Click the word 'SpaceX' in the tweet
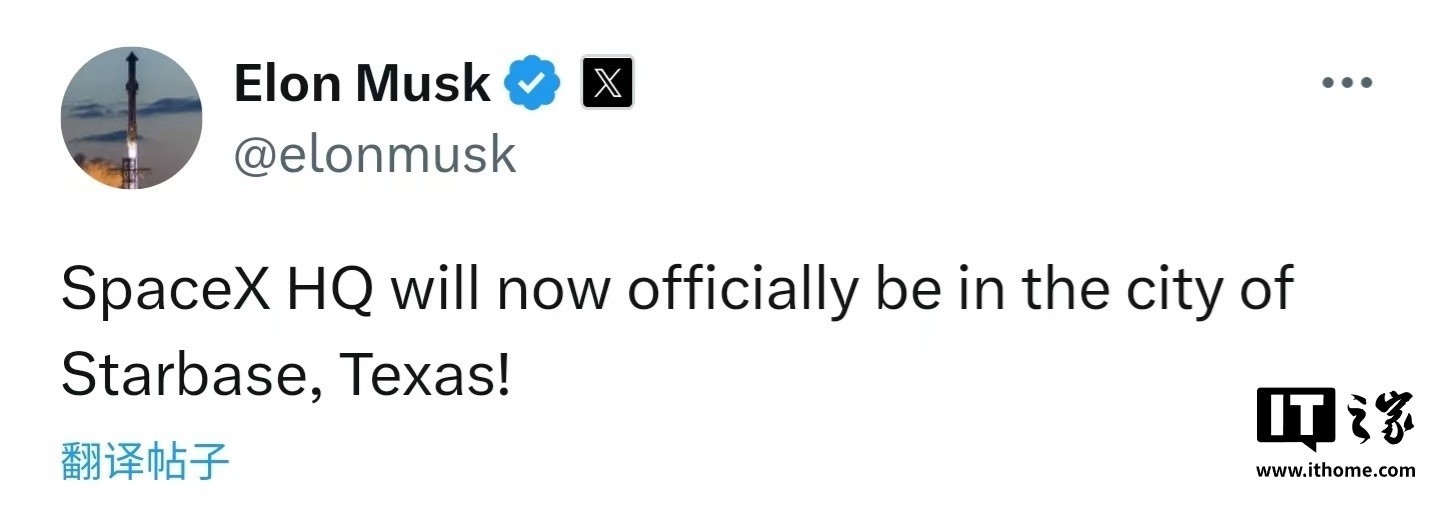Screen dimensions: 1440x508 (x=166, y=289)
